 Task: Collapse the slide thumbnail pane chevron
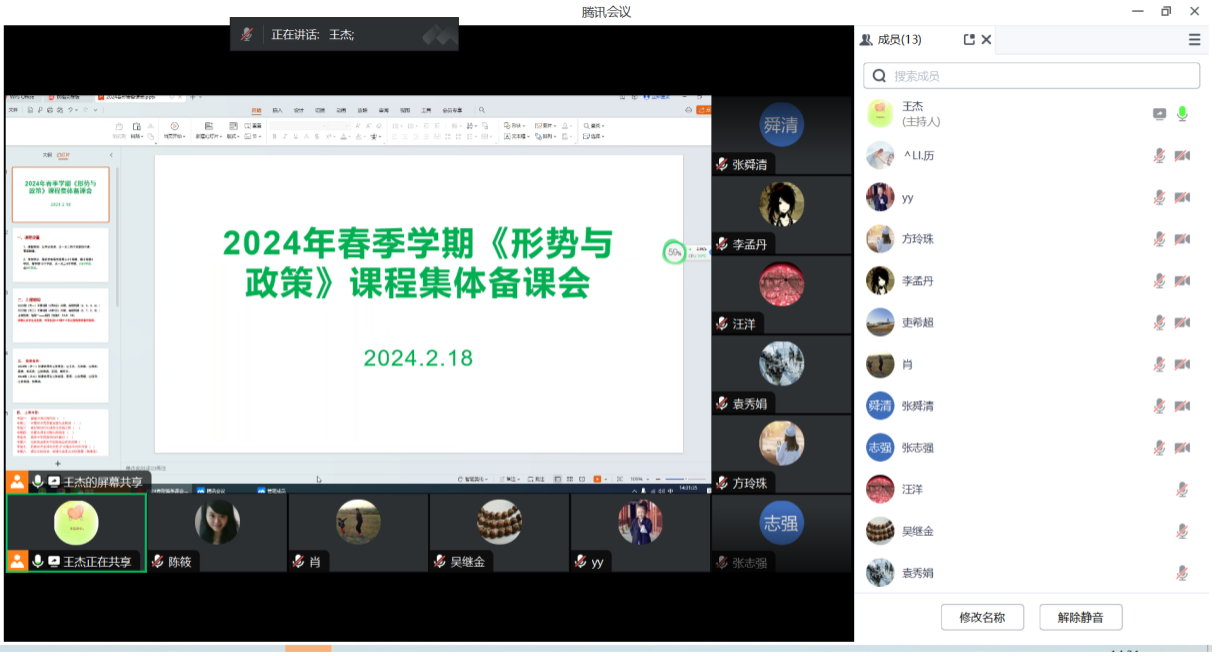pos(110,155)
